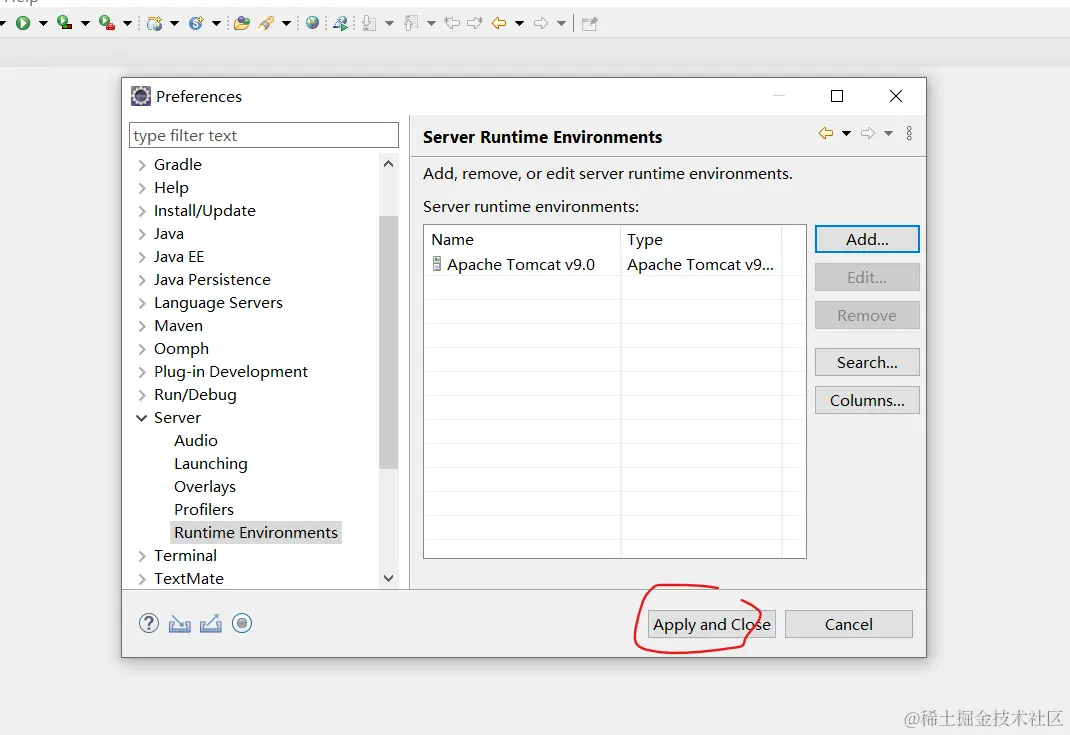Click the Next Edit Location icon
Viewport: 1070px width, 735px height.
pyautogui.click(x=475, y=23)
